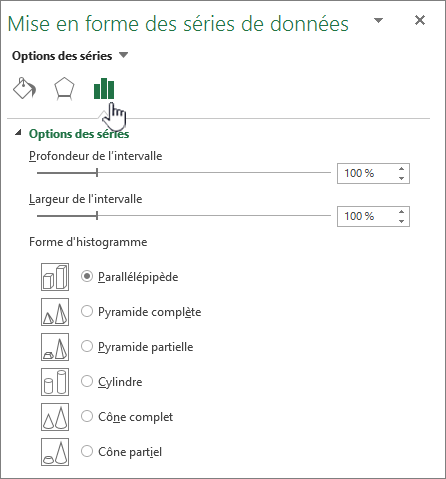The image size is (446, 479).
Task: Open the Effects pentagon tab
Action: tap(64, 89)
